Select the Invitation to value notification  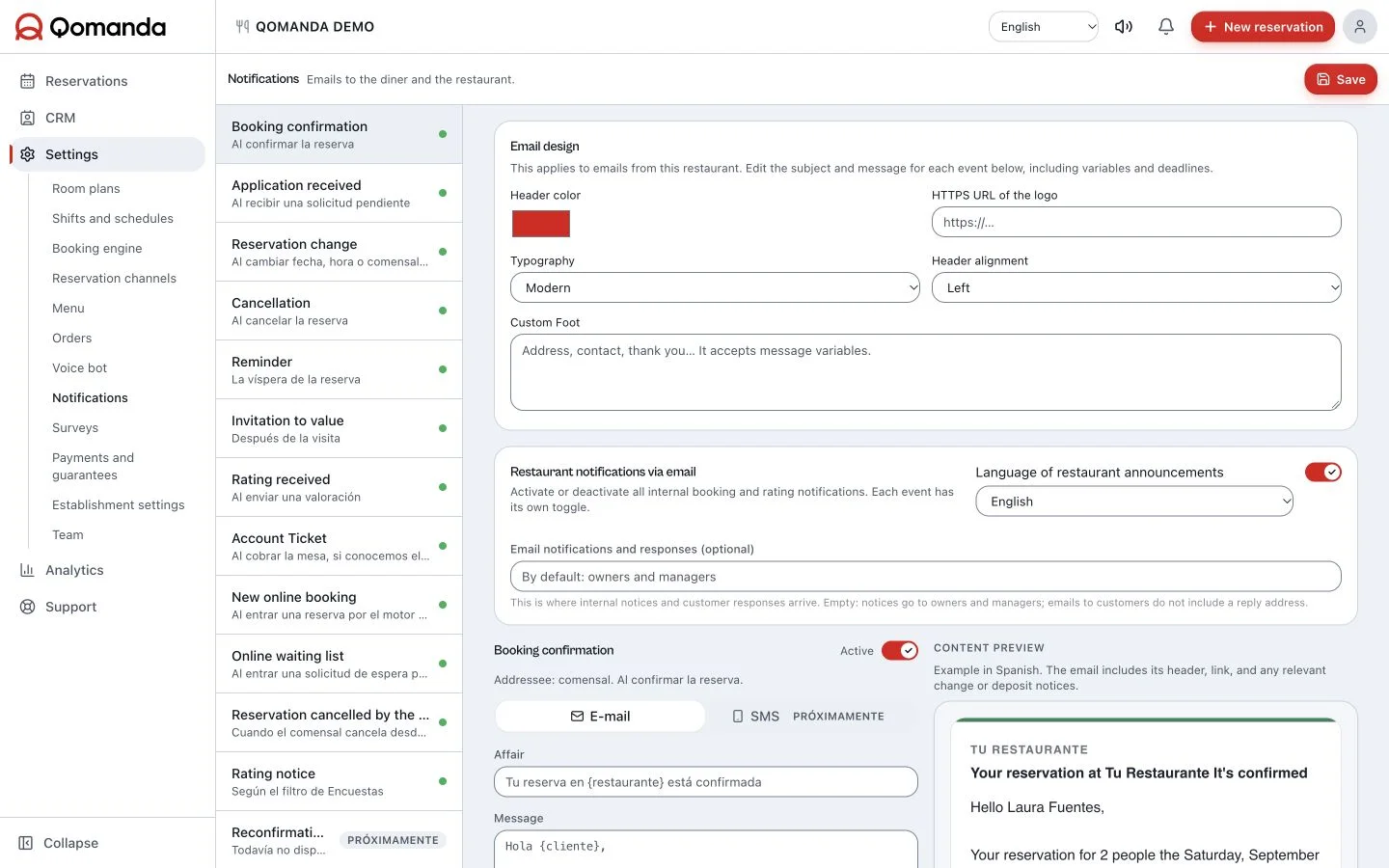coord(340,428)
